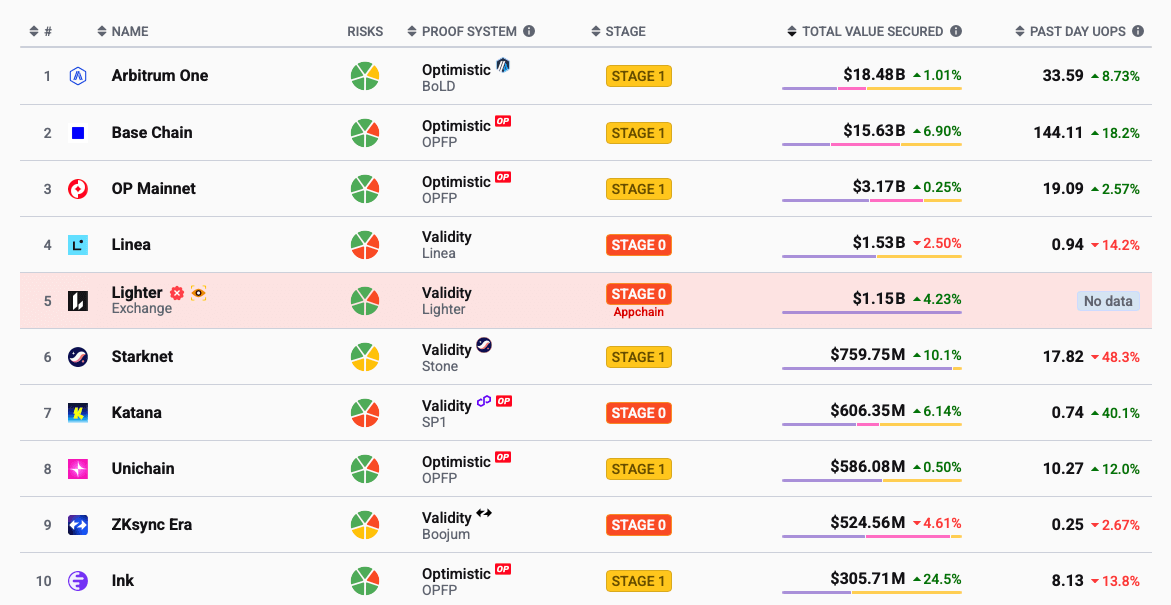This screenshot has width=1171, height=605.
Task: Open the ZKsync Era project link
Action: (152, 525)
